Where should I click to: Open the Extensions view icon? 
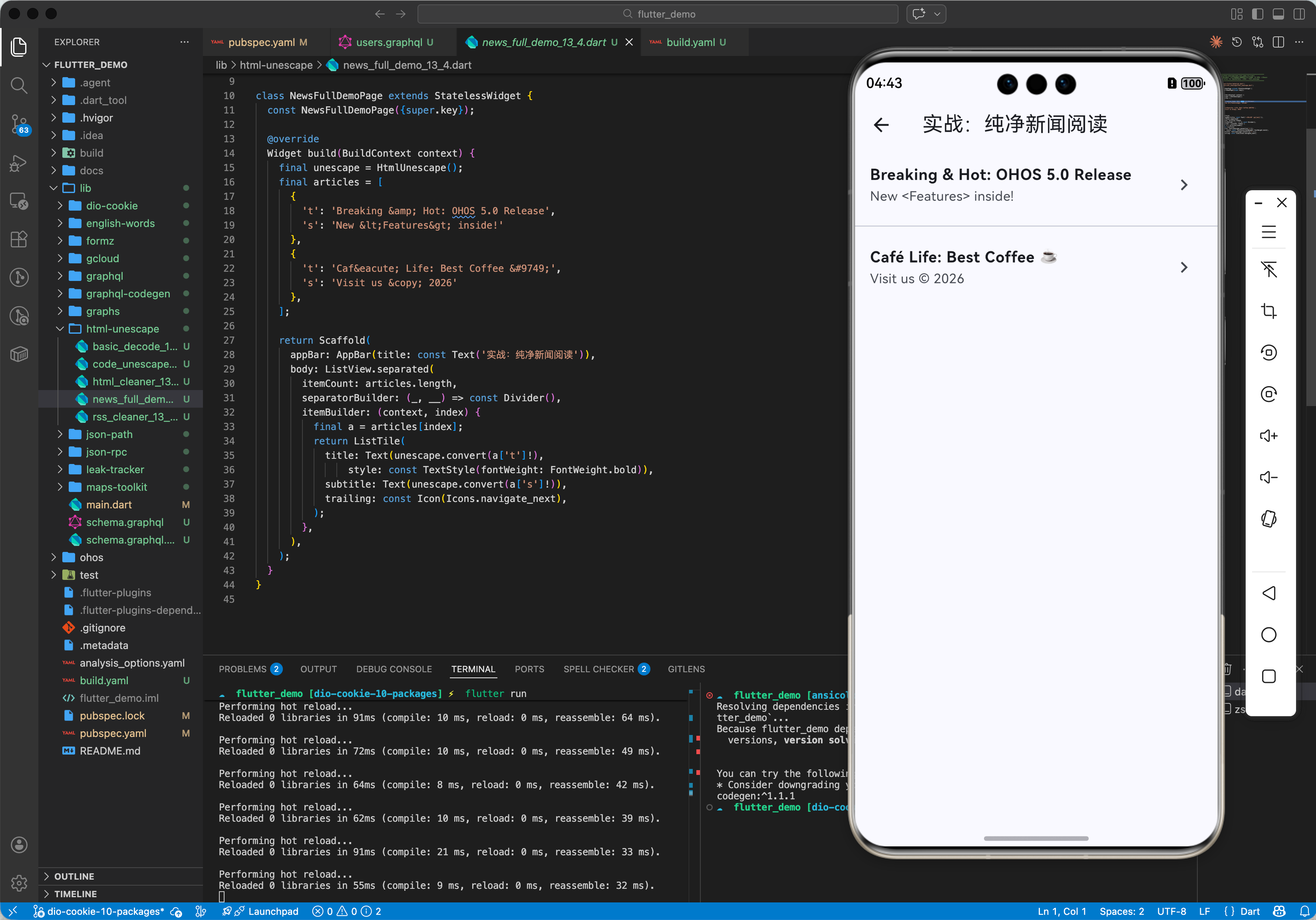click(19, 239)
